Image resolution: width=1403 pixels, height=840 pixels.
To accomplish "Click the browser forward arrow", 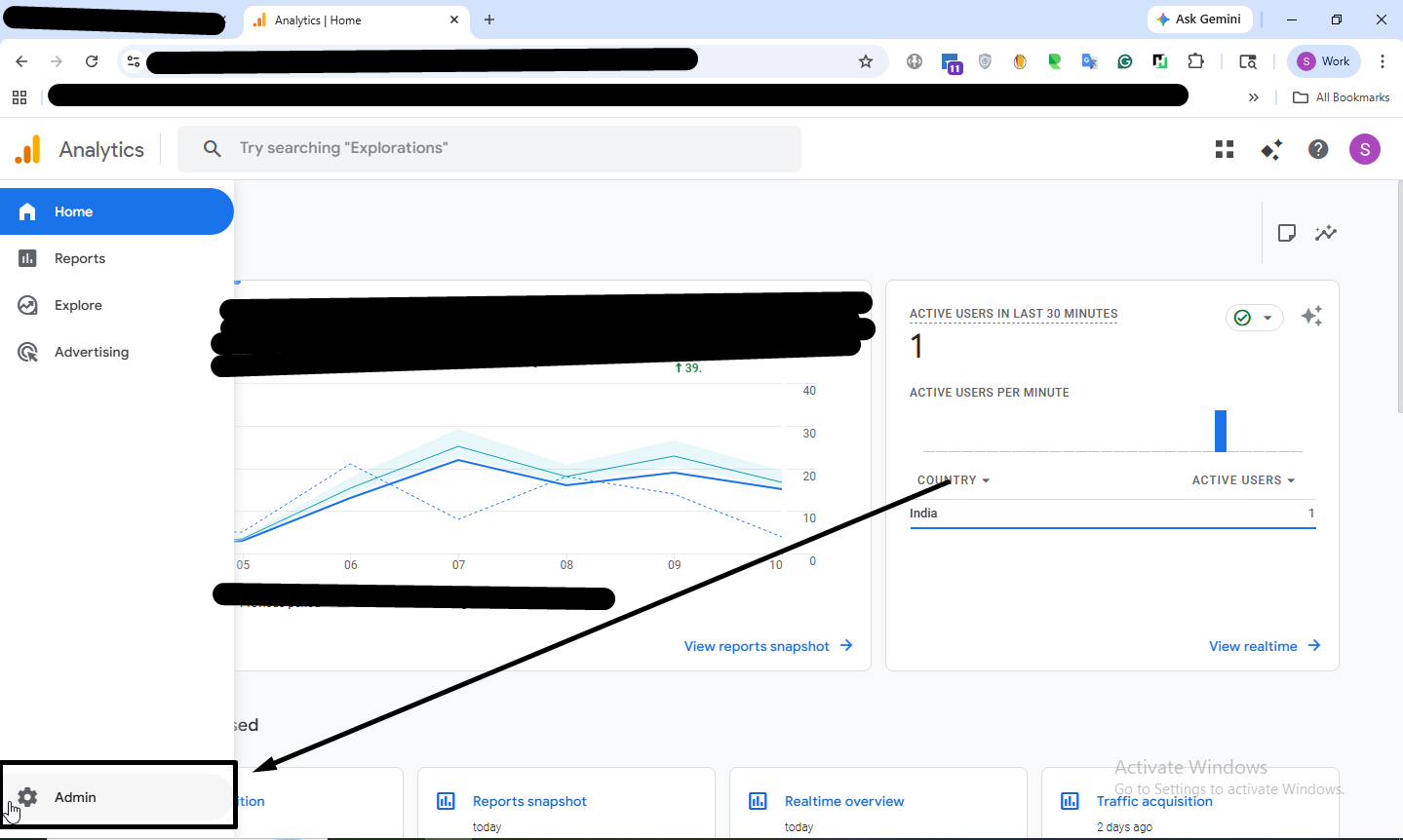I will pyautogui.click(x=57, y=61).
